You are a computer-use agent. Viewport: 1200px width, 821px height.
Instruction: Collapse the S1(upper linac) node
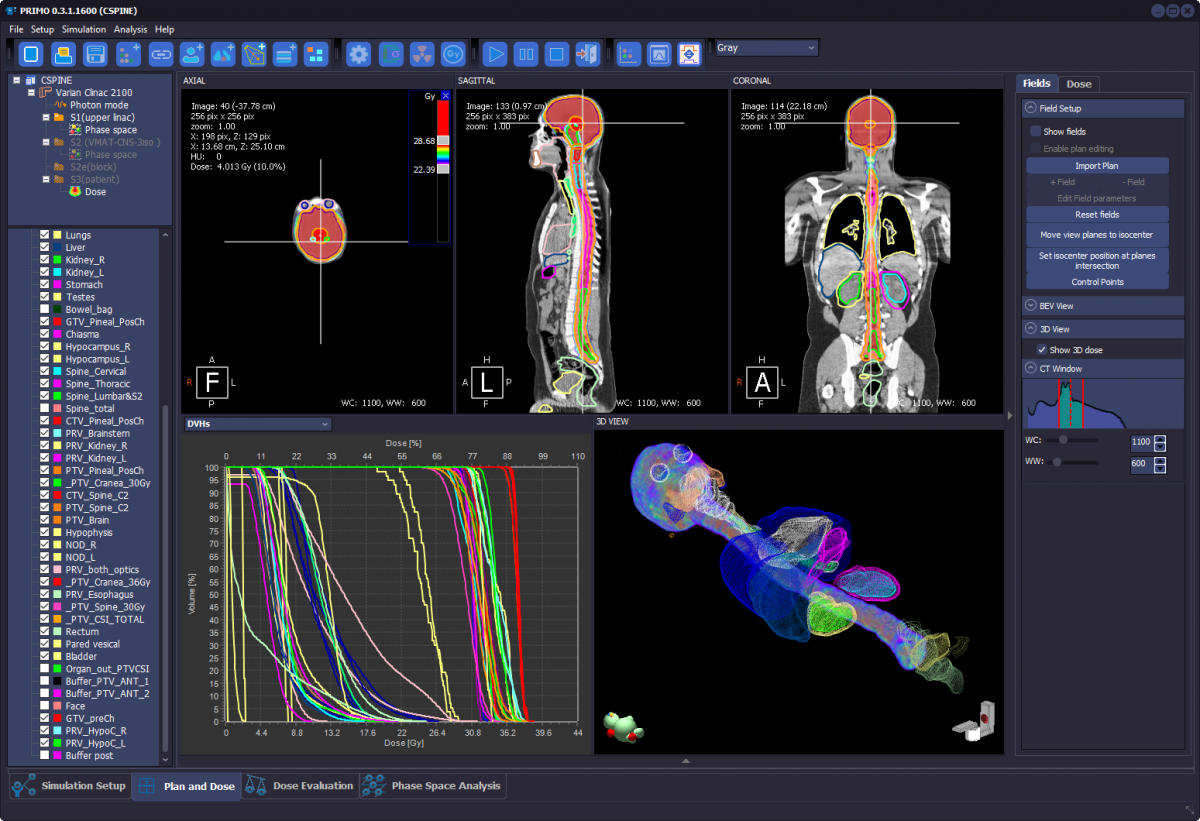click(46, 117)
